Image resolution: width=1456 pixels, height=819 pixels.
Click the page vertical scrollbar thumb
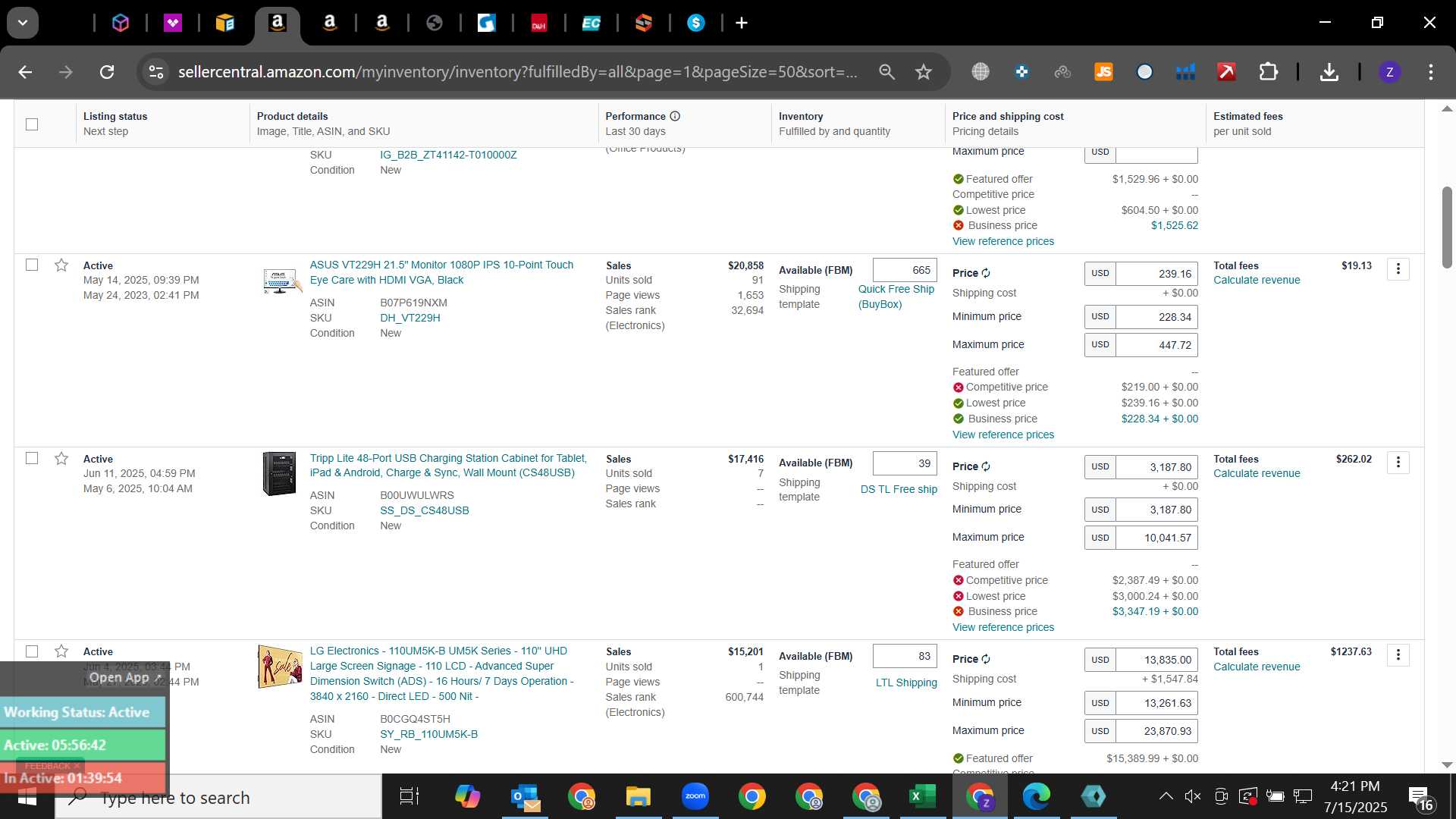click(x=1447, y=227)
